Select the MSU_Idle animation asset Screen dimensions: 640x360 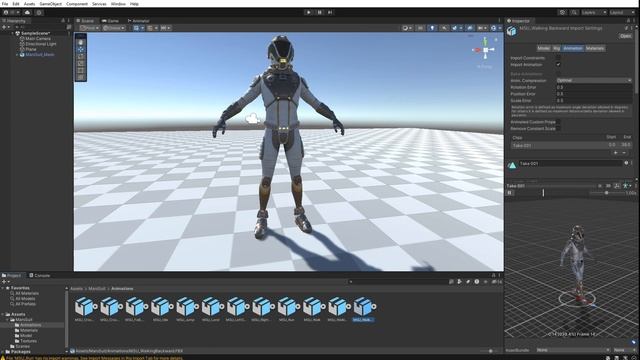pyautogui.click(x=160, y=309)
